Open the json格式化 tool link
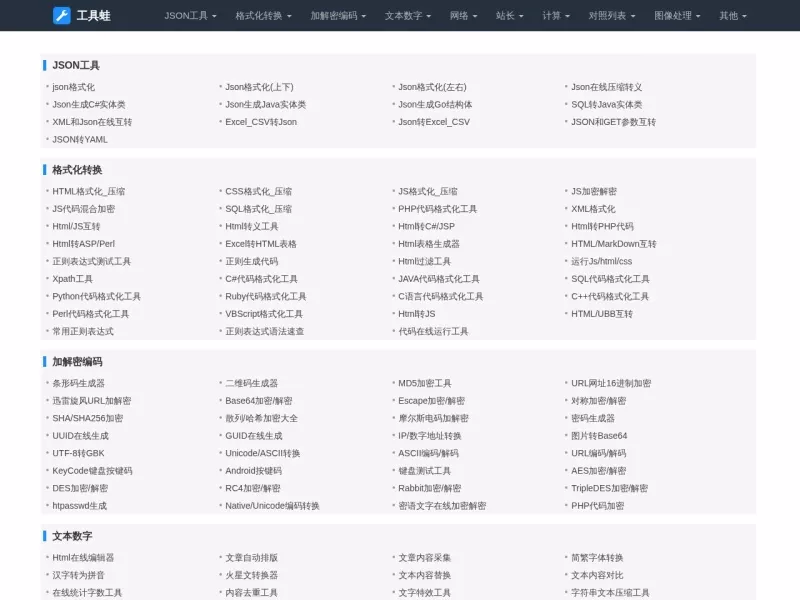800x600 pixels. [73, 87]
